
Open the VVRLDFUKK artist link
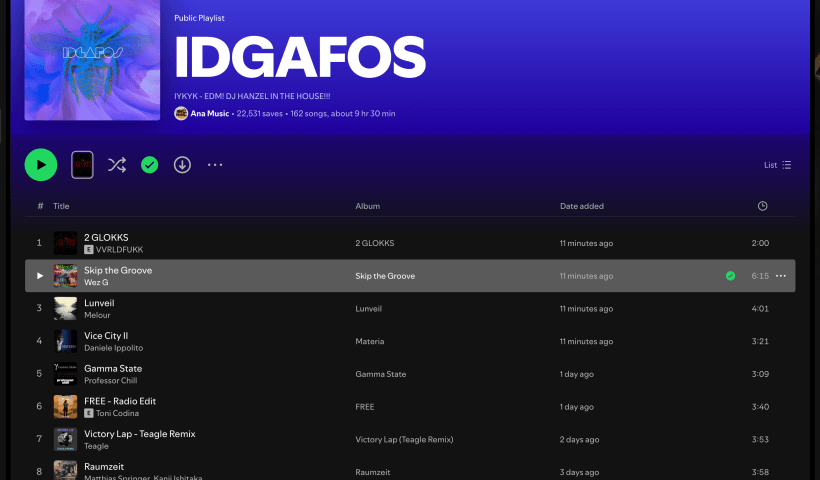(x=119, y=249)
